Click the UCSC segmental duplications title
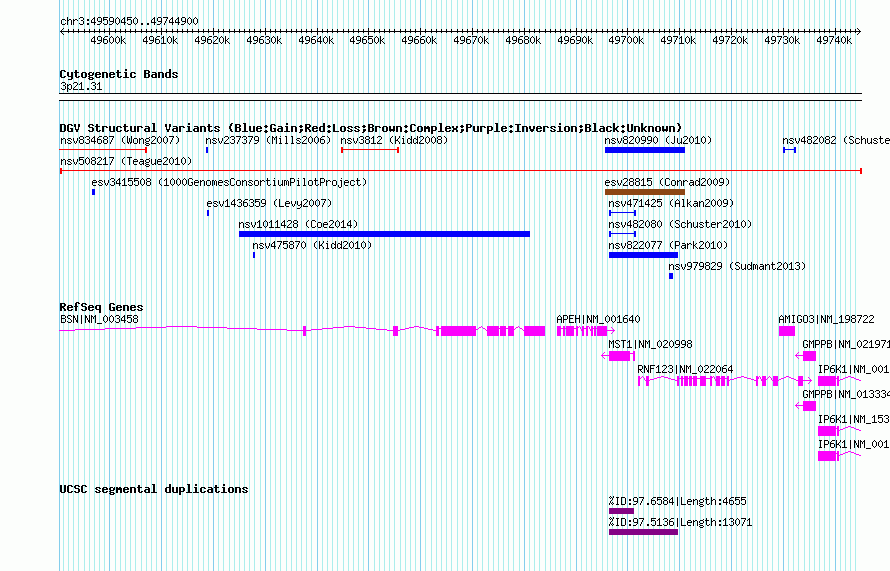Viewport: 890px width, 571px height. [154, 489]
